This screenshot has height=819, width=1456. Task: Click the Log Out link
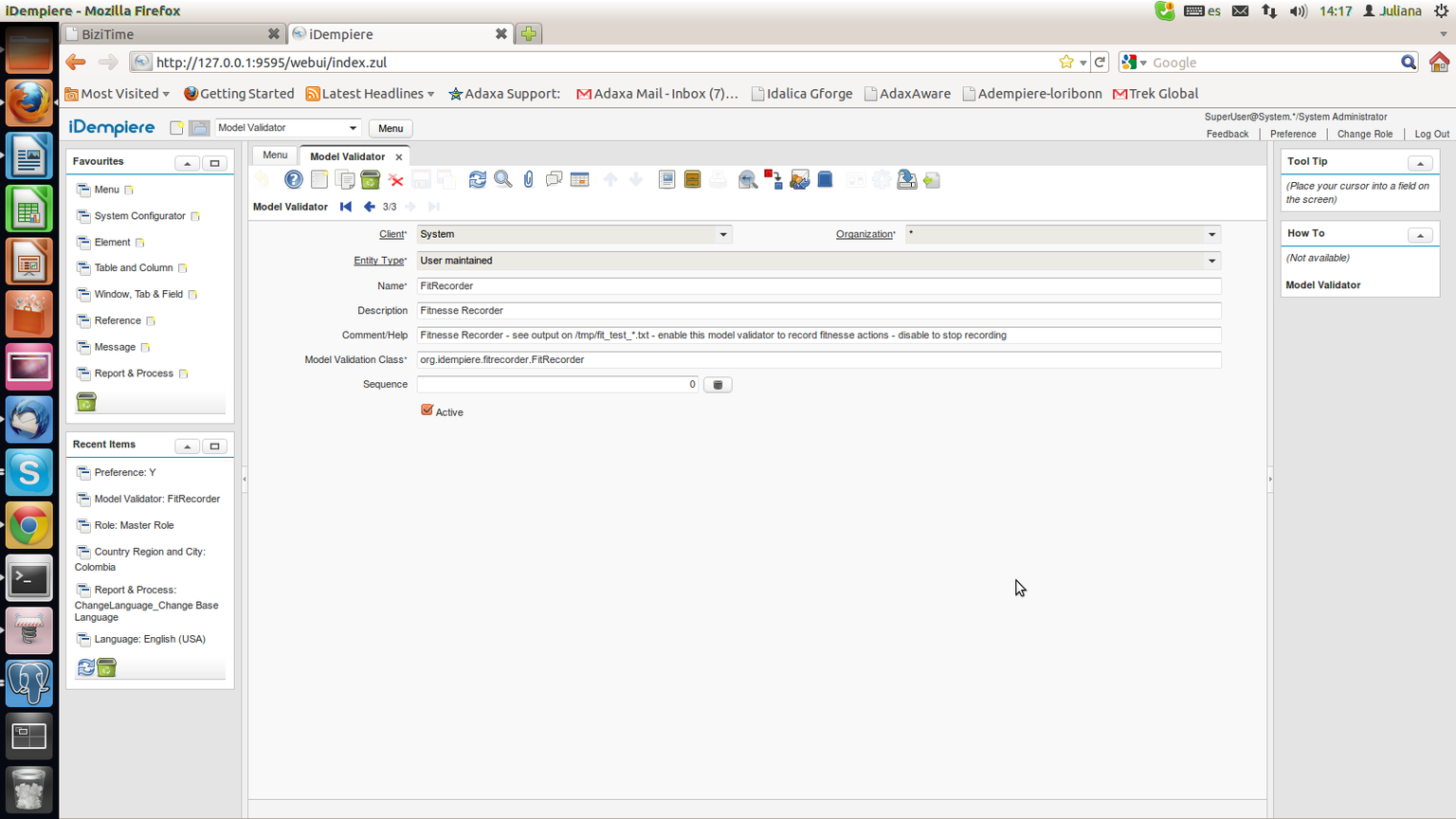tap(1431, 135)
